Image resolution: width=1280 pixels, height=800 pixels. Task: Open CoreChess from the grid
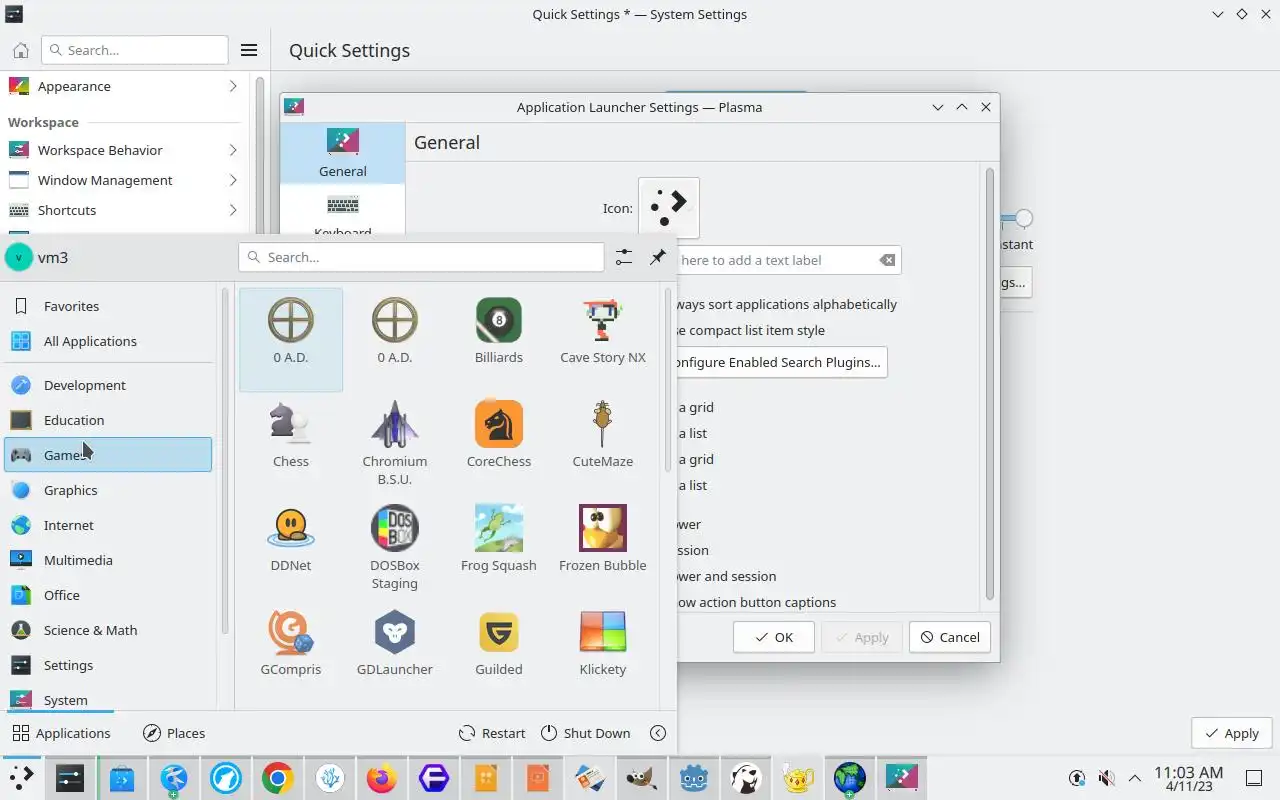tap(499, 436)
